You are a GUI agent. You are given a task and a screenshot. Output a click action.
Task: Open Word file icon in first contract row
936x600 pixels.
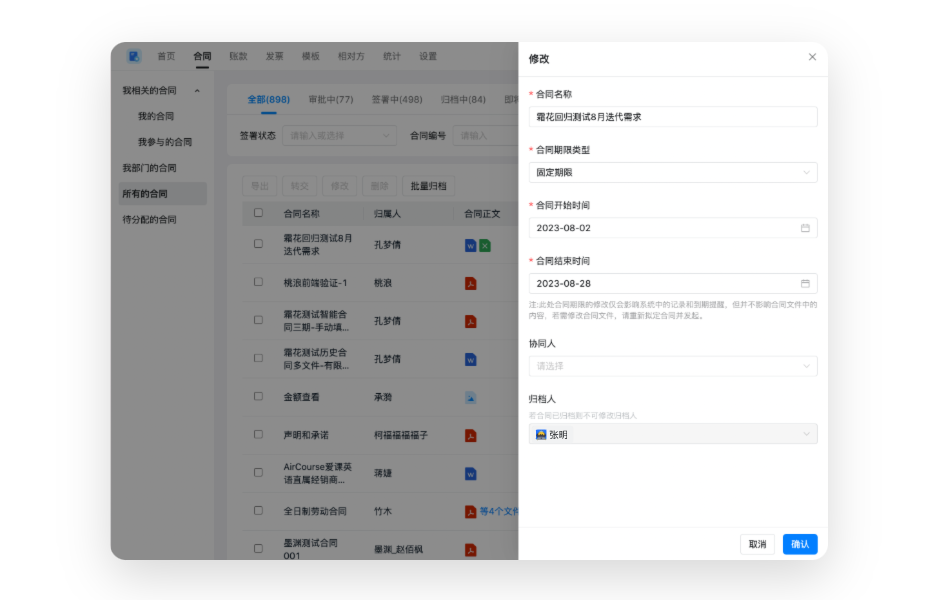click(x=471, y=245)
